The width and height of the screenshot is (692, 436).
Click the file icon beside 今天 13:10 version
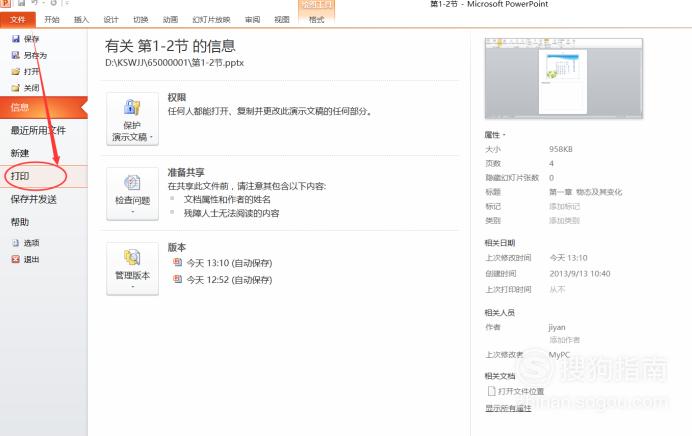[177, 262]
